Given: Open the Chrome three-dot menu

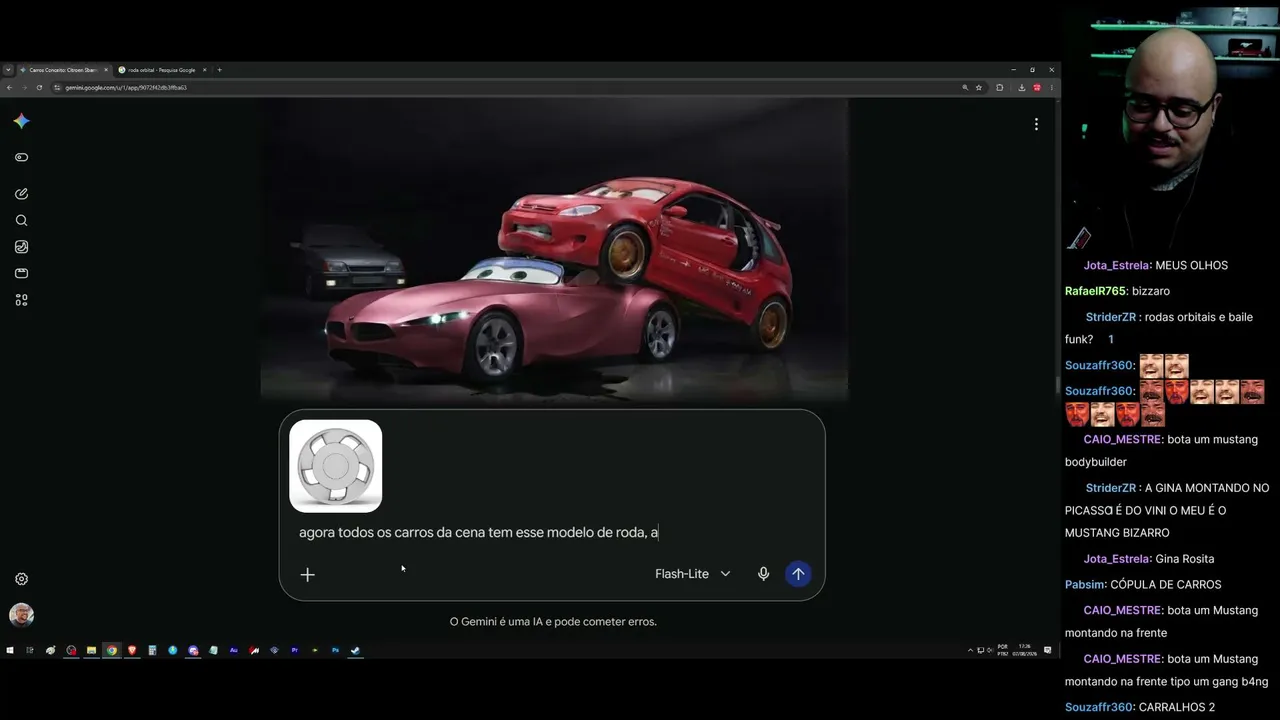Looking at the screenshot, I should [1052, 87].
